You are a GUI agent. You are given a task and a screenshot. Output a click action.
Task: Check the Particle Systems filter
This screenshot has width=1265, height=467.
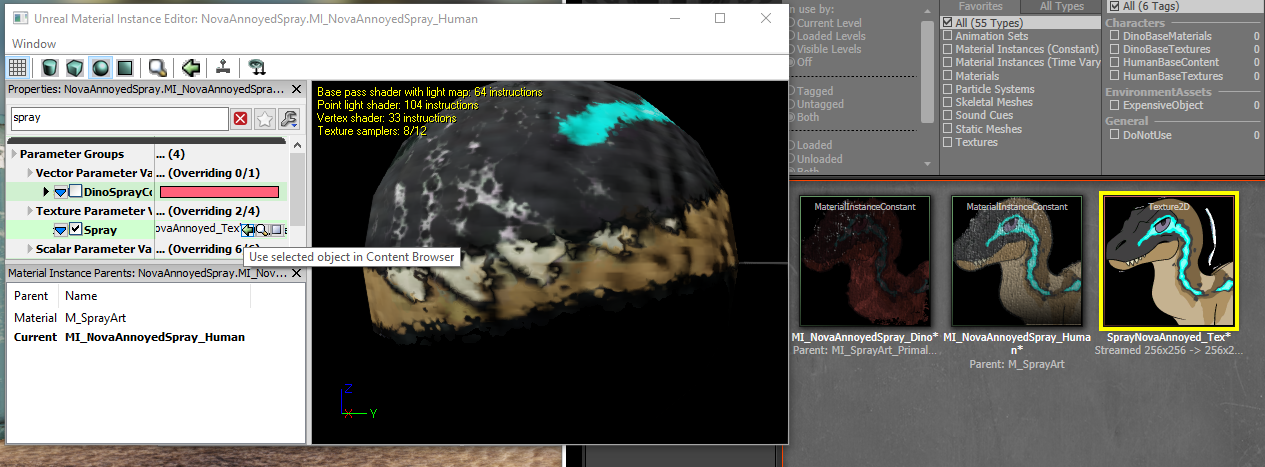[x=948, y=89]
